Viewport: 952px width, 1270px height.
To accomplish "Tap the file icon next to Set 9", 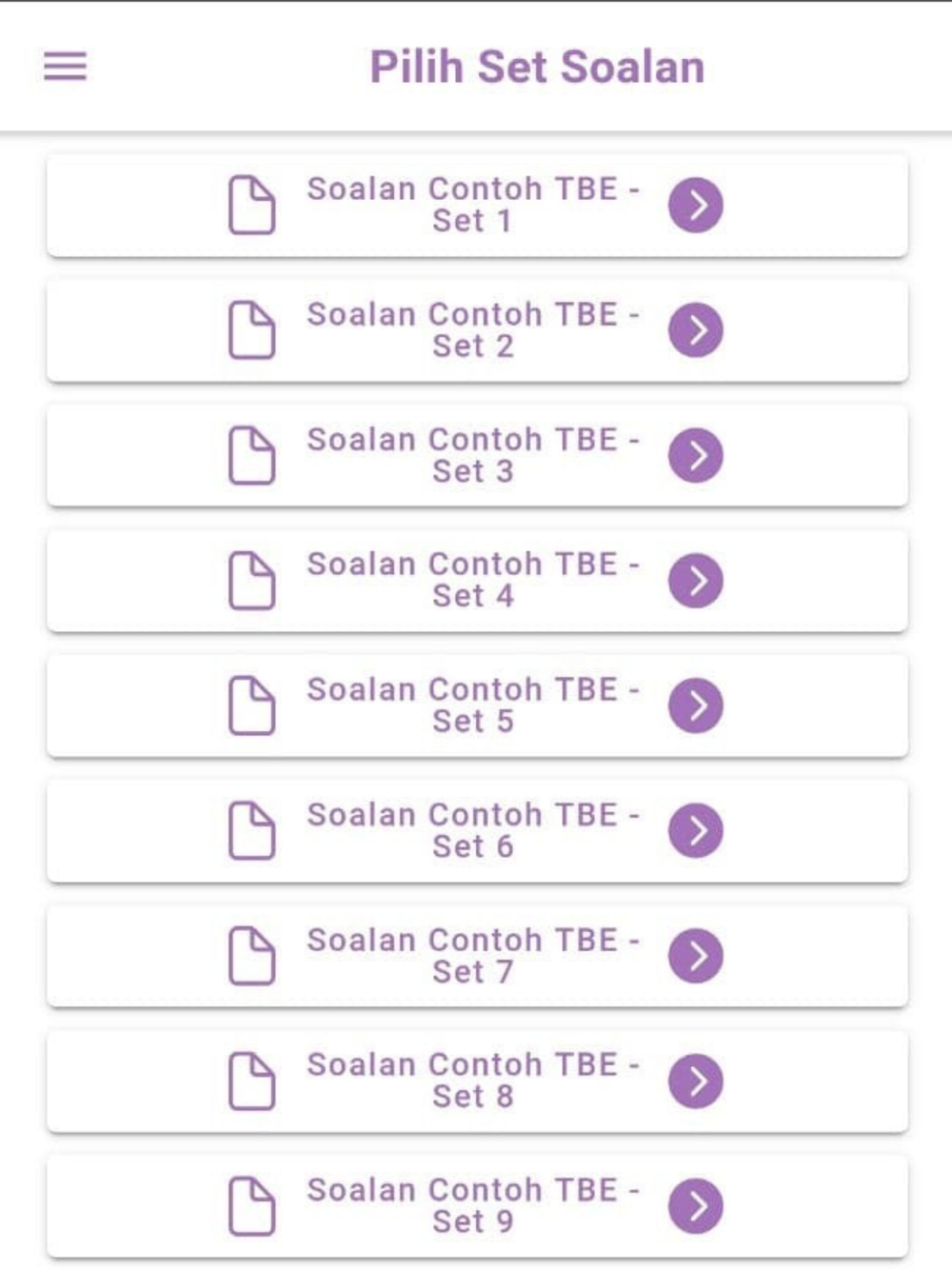I will [252, 1206].
